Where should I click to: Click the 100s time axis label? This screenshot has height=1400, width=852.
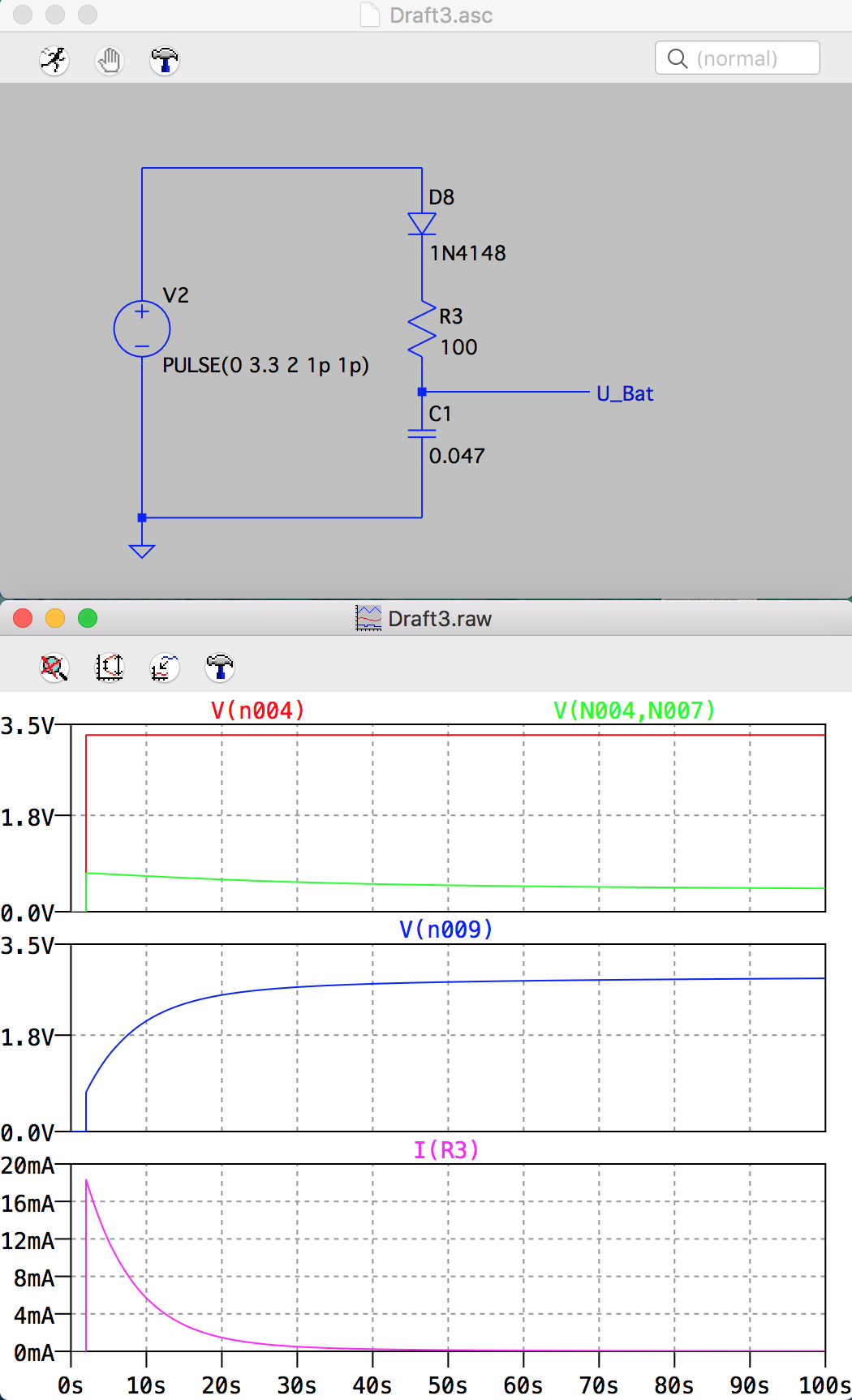click(824, 1385)
